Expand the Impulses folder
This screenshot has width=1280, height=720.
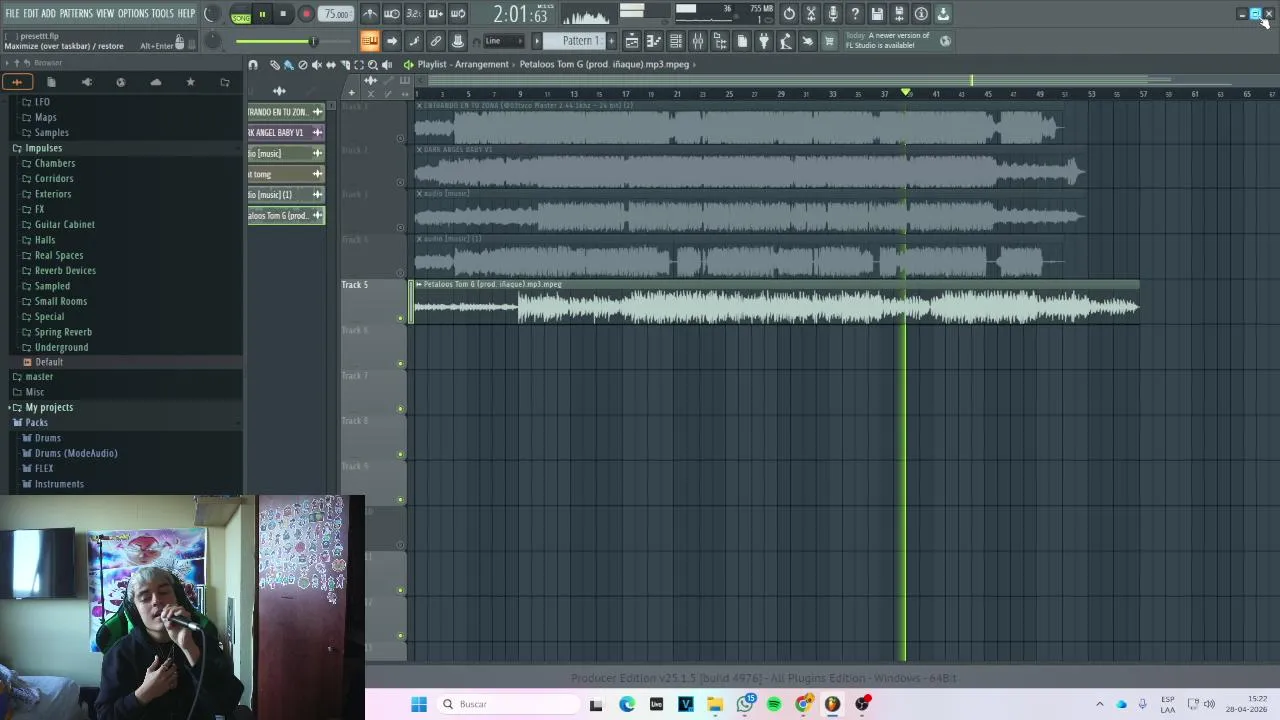point(43,148)
